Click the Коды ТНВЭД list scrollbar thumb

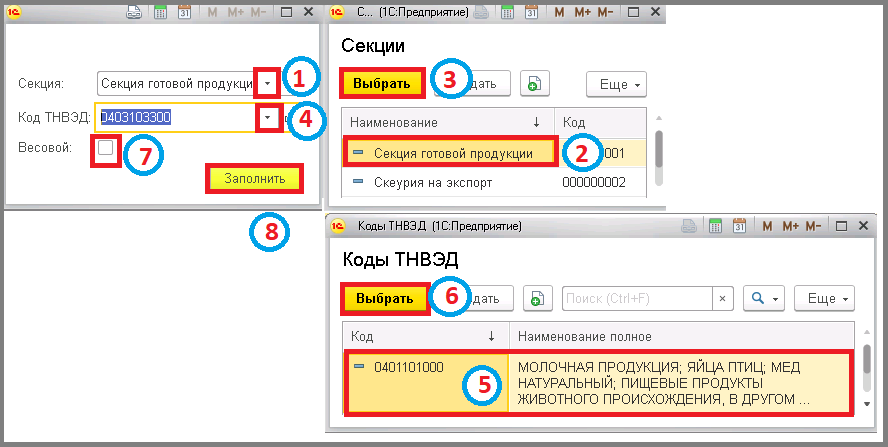coord(866,359)
